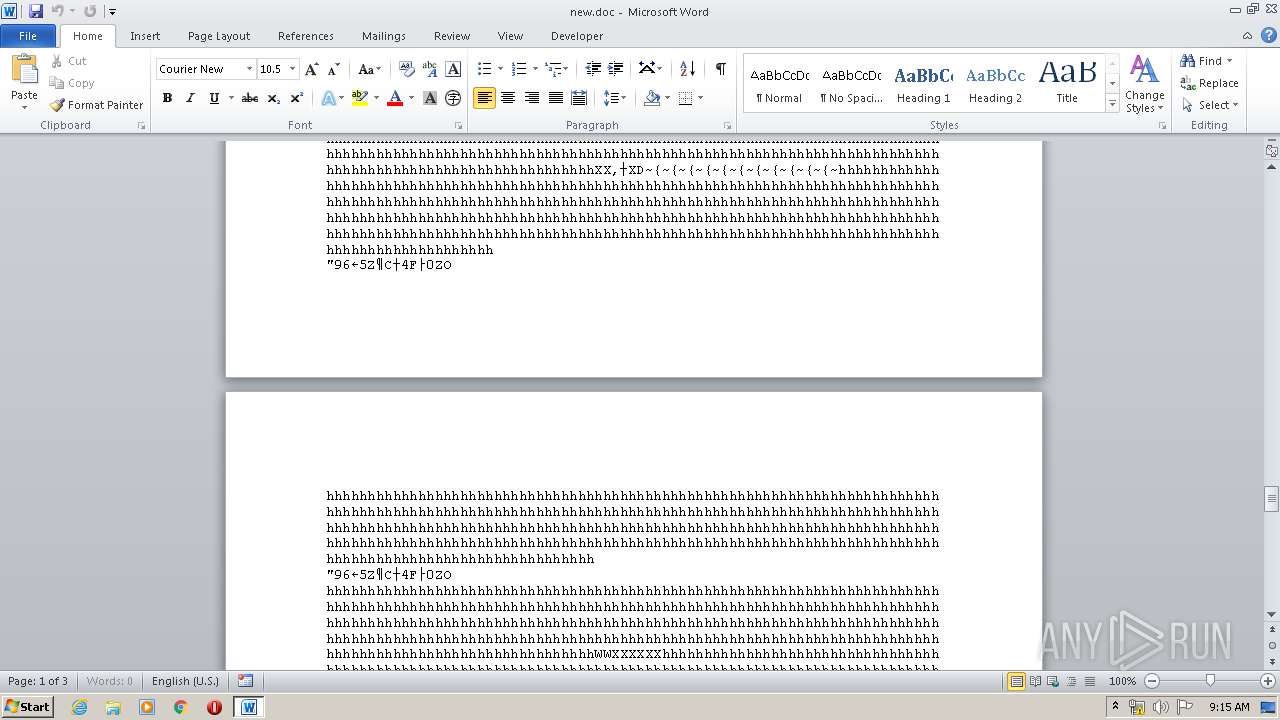
Task: Open the Paragraph dialog launcher
Action: (x=727, y=126)
